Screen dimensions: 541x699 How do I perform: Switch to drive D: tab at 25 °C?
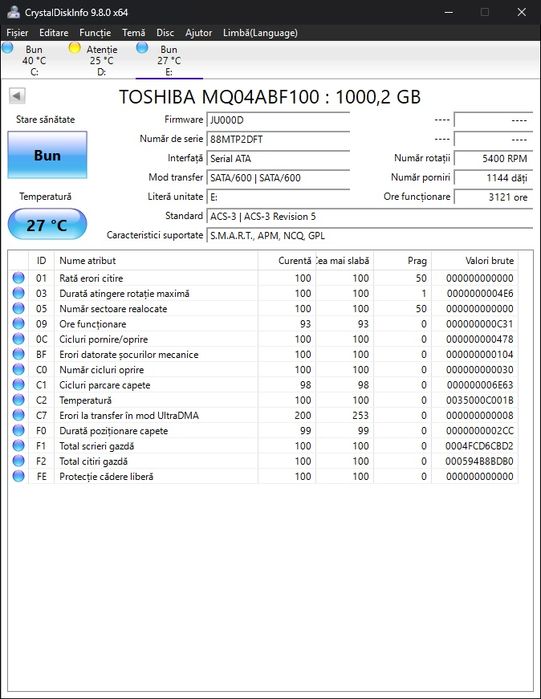102,60
